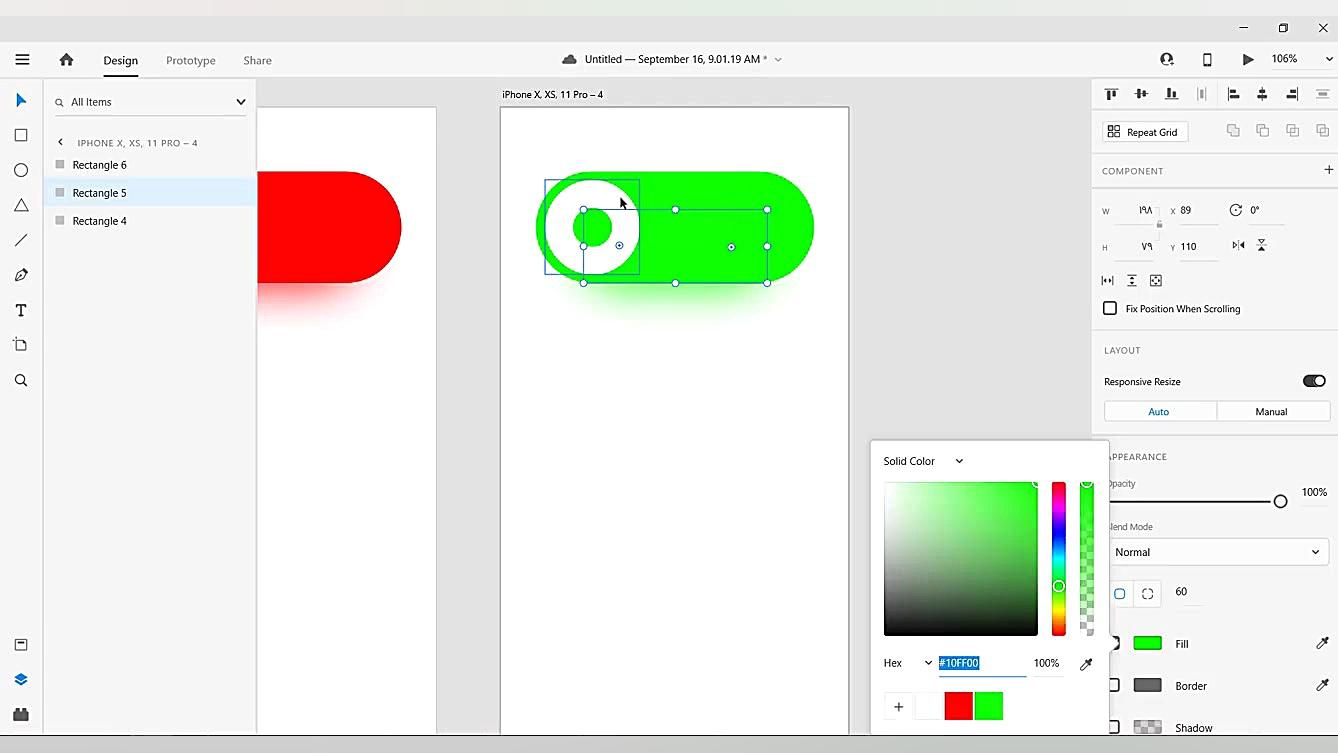Open mobile device preview

tap(1207, 60)
